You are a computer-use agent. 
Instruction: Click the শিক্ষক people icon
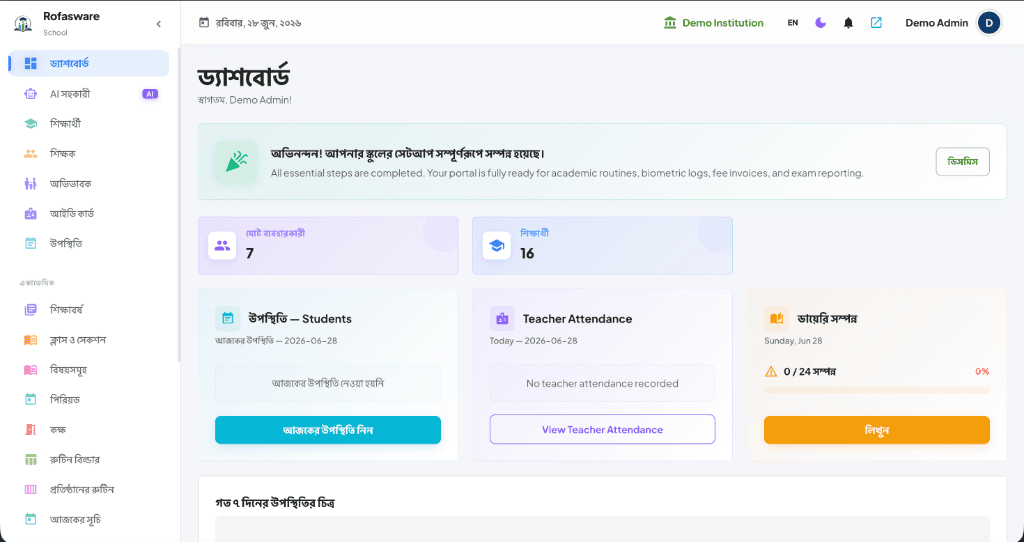click(x=30, y=153)
